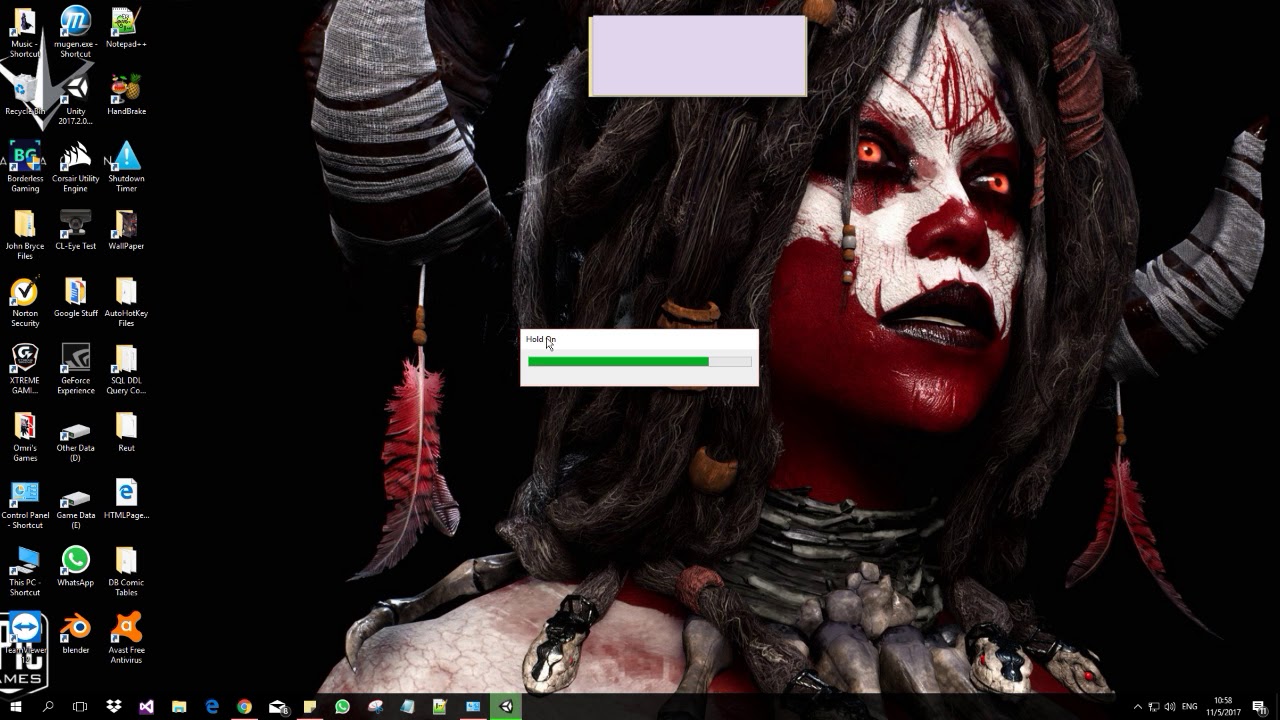Open the Reut folder icon
This screenshot has height=720, width=1280.
(126, 432)
